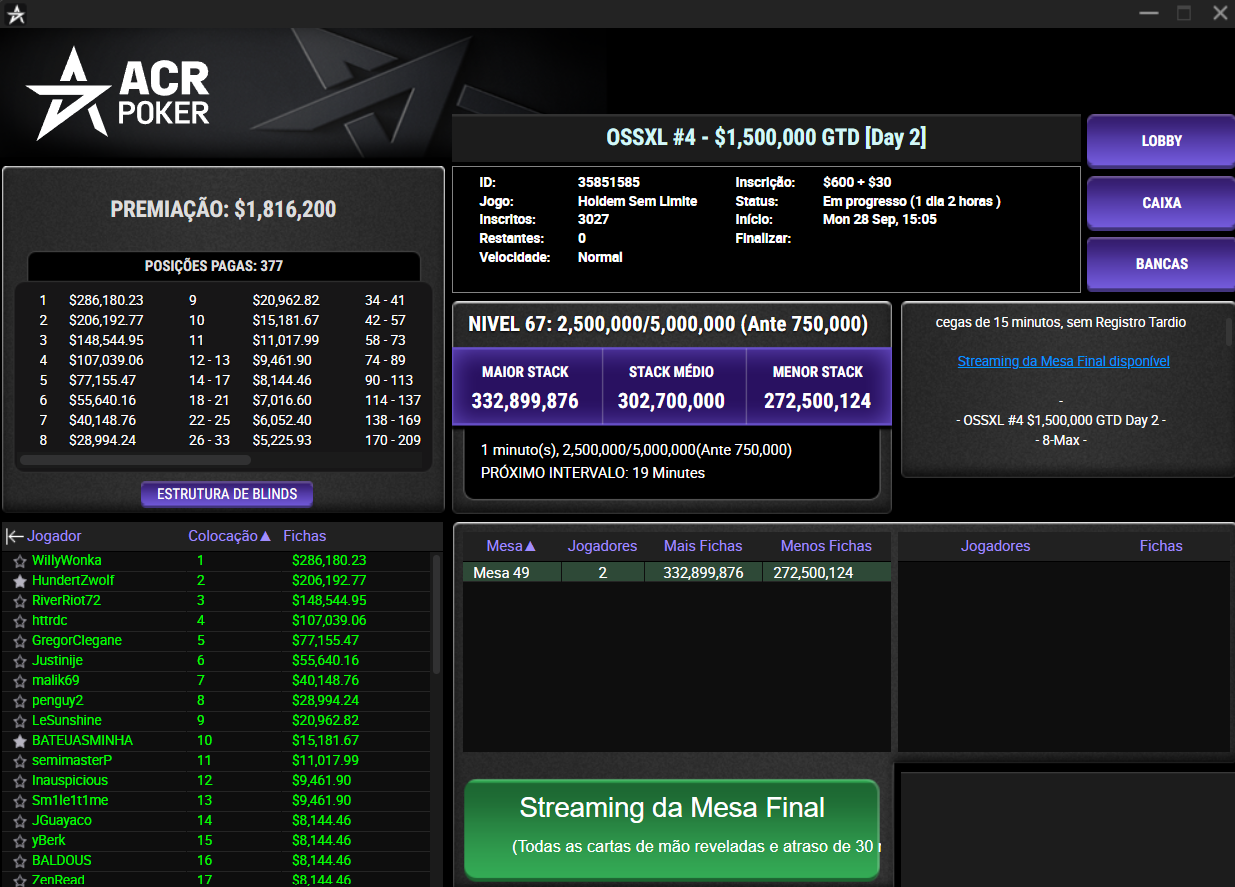The height and width of the screenshot is (887, 1235).
Task: Toggle favorite star for HundertZwolf
Action: pos(19,581)
